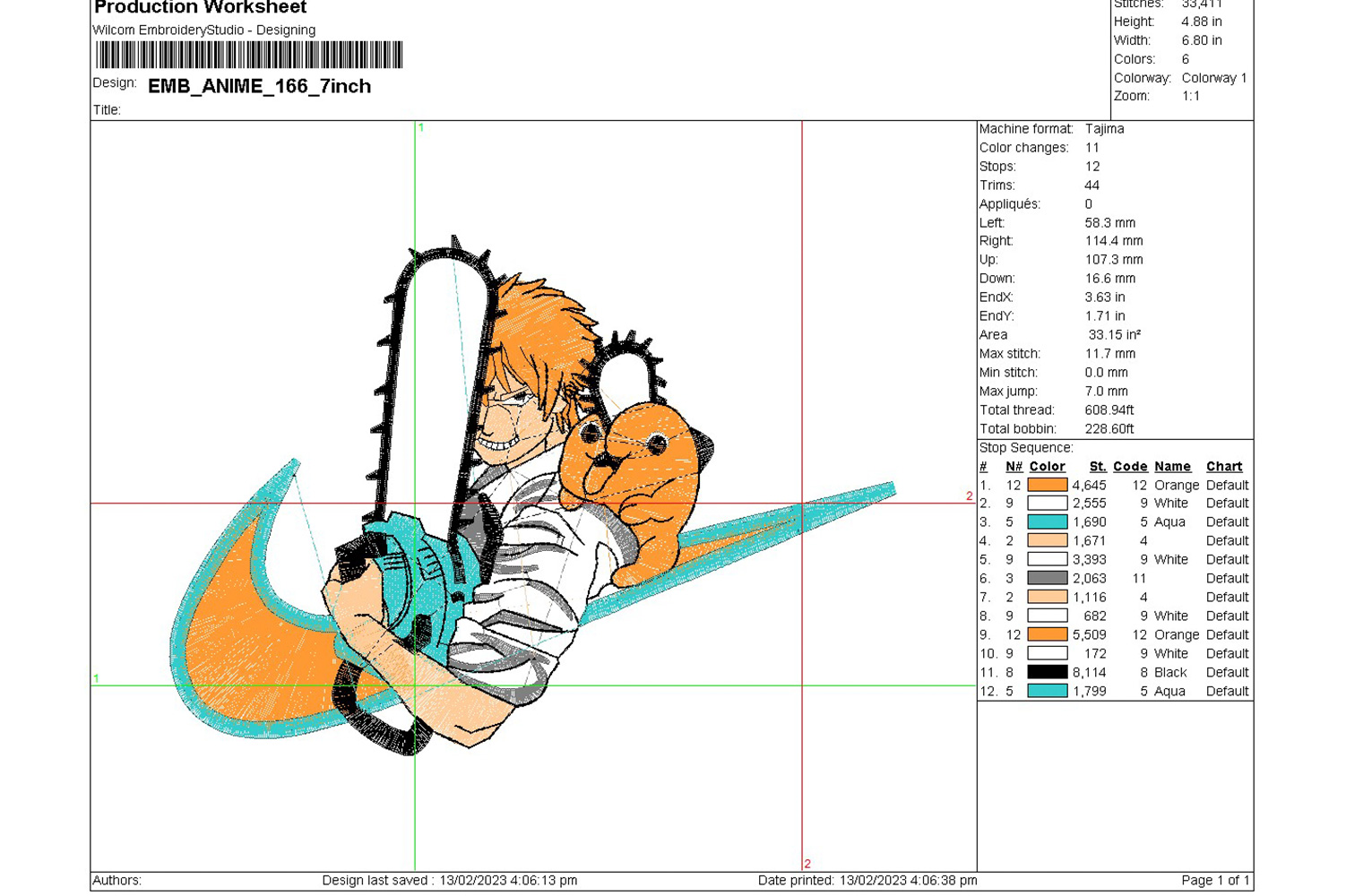The image size is (1346, 896).
Task: Select the design name EMB_ANIME_166_7inch
Action: tap(259, 86)
